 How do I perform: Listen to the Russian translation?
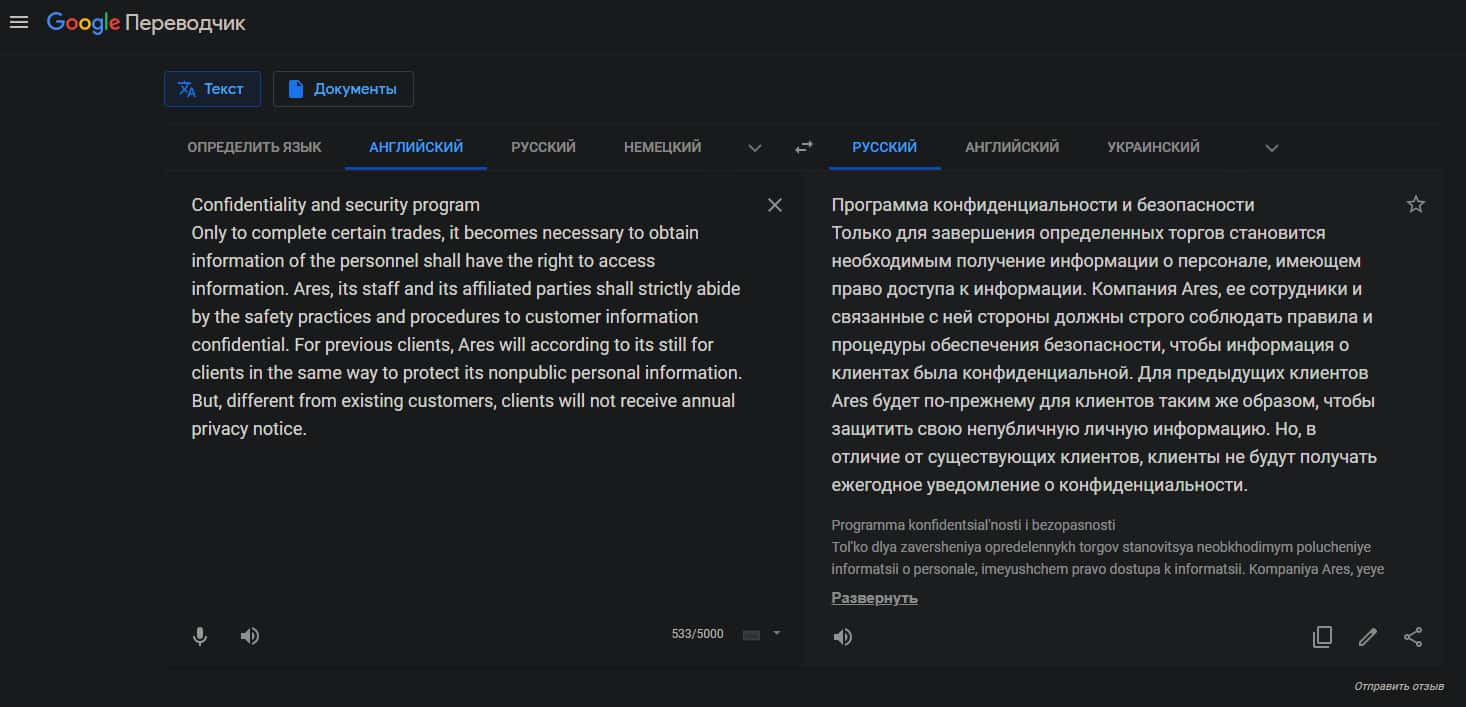[843, 637]
